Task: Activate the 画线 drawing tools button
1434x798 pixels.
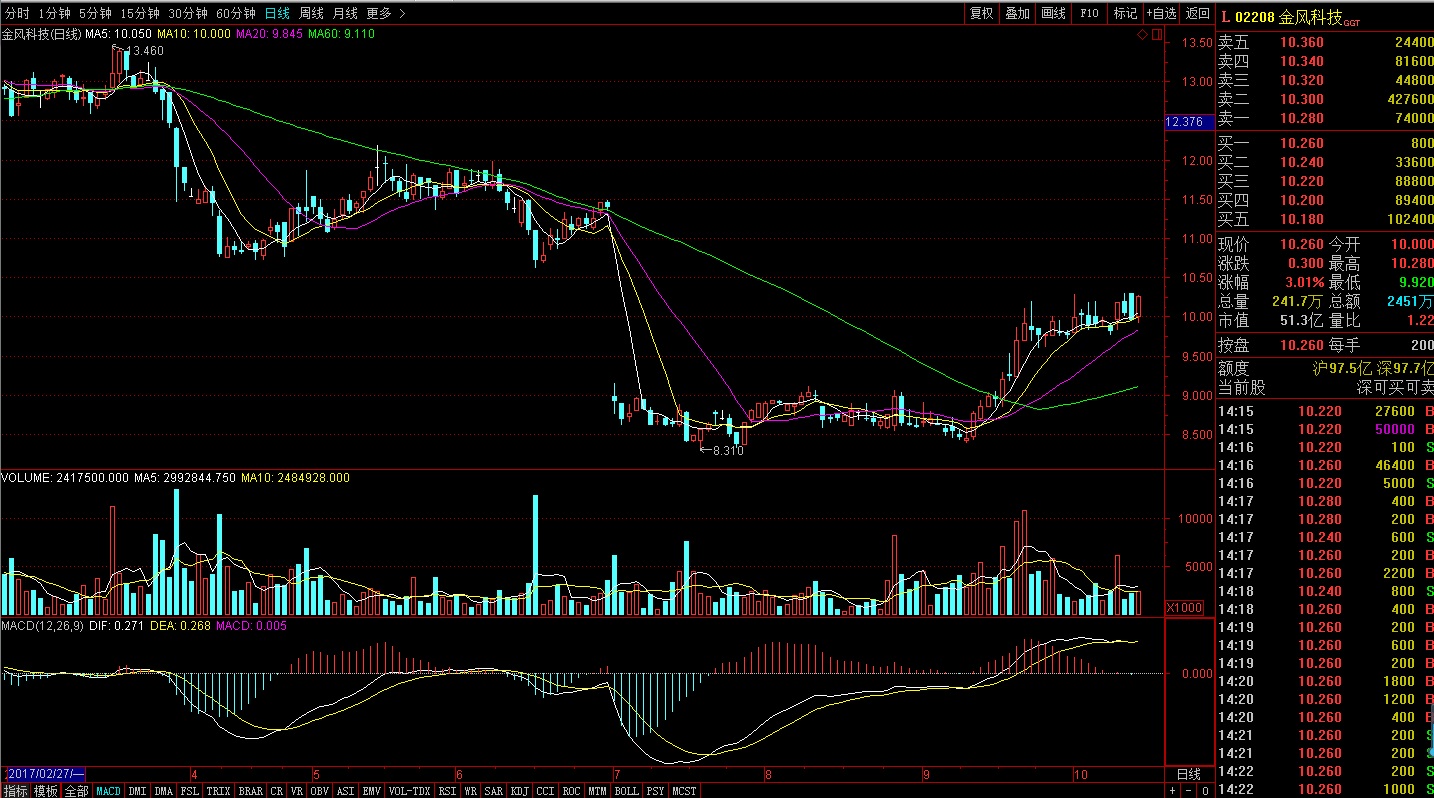Action: coord(1053,13)
